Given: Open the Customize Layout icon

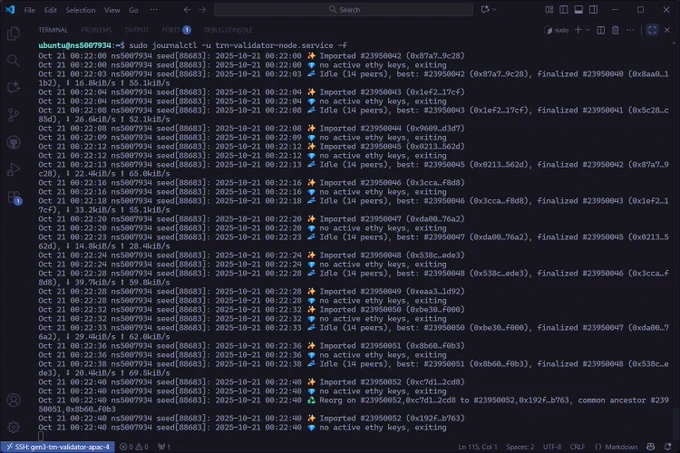Looking at the screenshot, I should pos(549,10).
